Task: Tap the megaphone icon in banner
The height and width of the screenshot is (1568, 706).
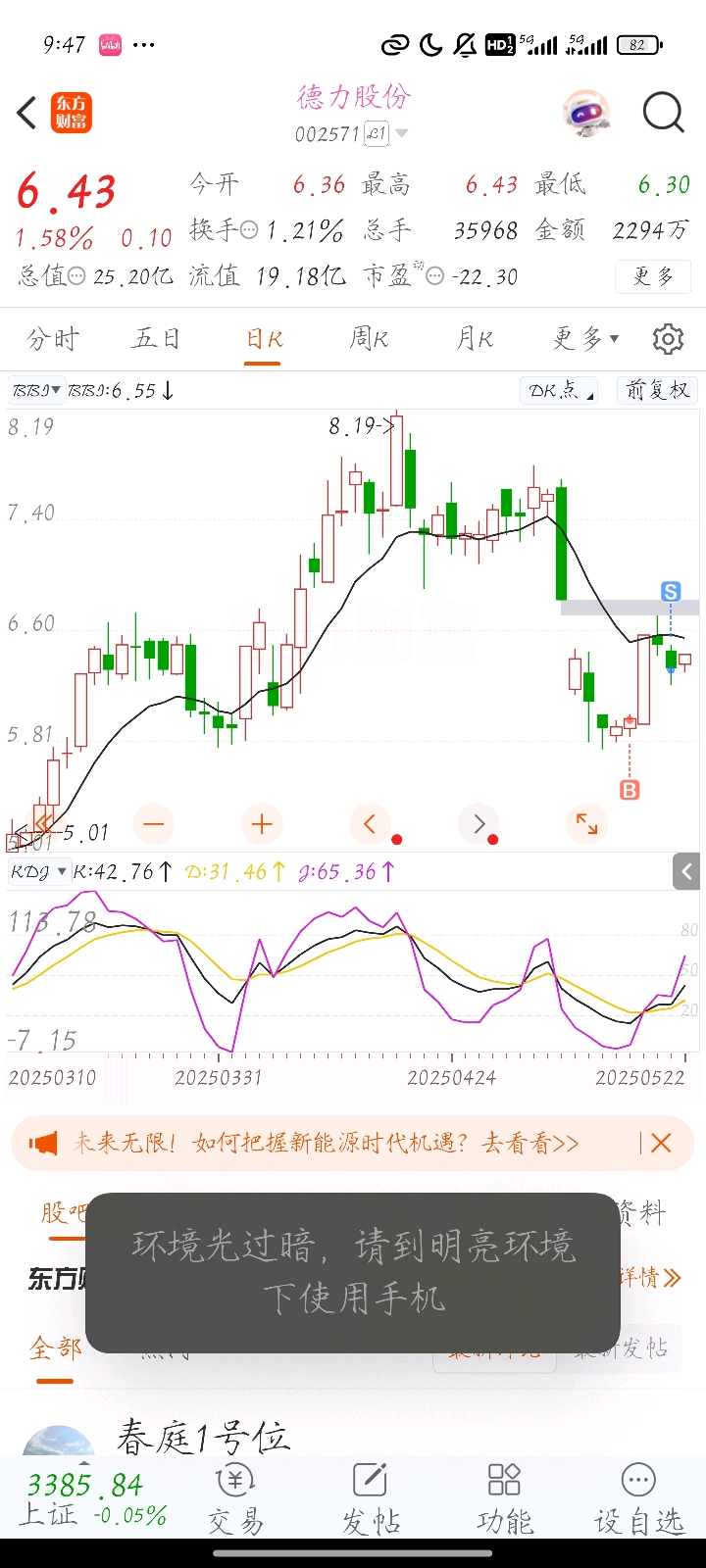Action: click(x=43, y=1143)
